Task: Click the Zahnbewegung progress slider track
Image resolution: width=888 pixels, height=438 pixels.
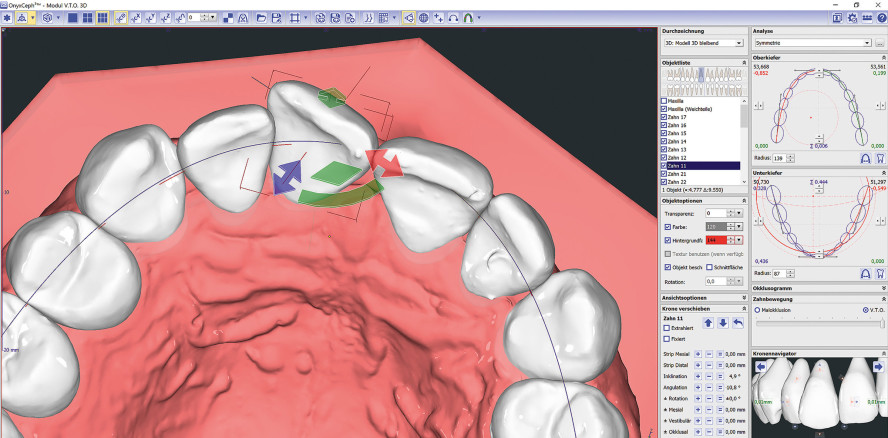Action: (819, 322)
